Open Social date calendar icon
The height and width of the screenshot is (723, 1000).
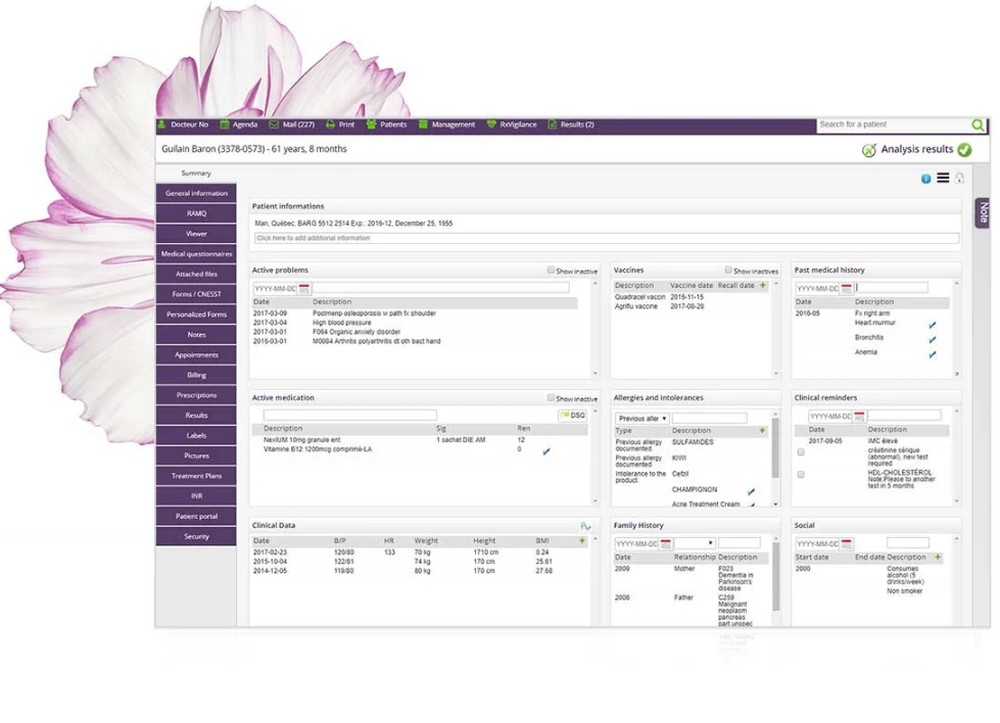pyautogui.click(x=846, y=544)
